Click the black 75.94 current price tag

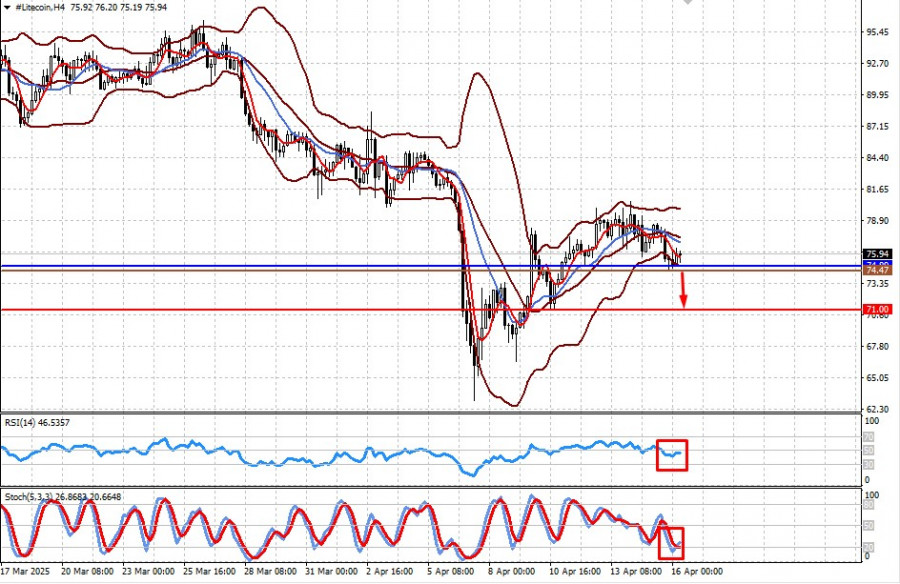877,254
